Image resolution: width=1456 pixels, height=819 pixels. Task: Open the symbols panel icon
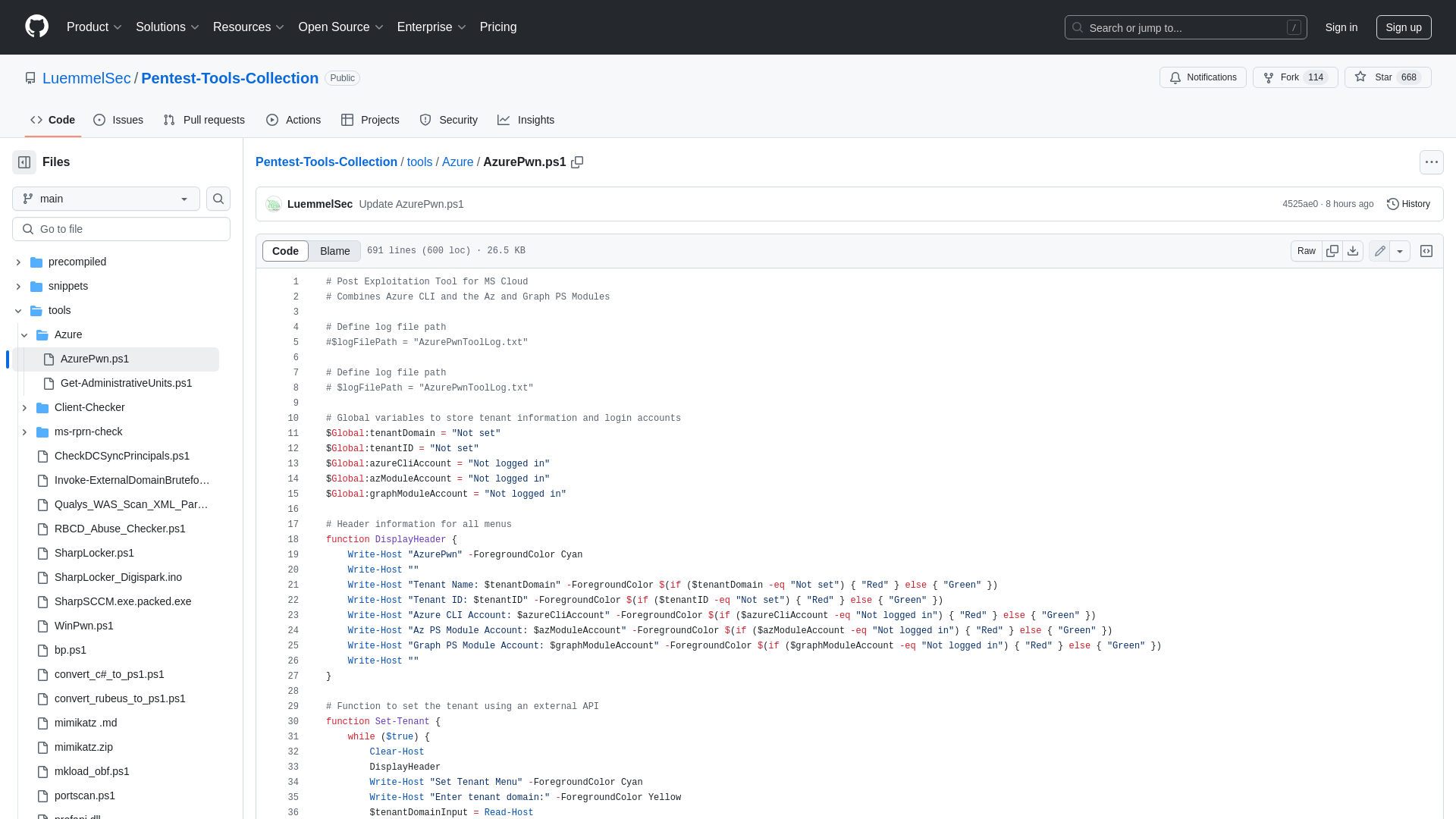point(1426,251)
